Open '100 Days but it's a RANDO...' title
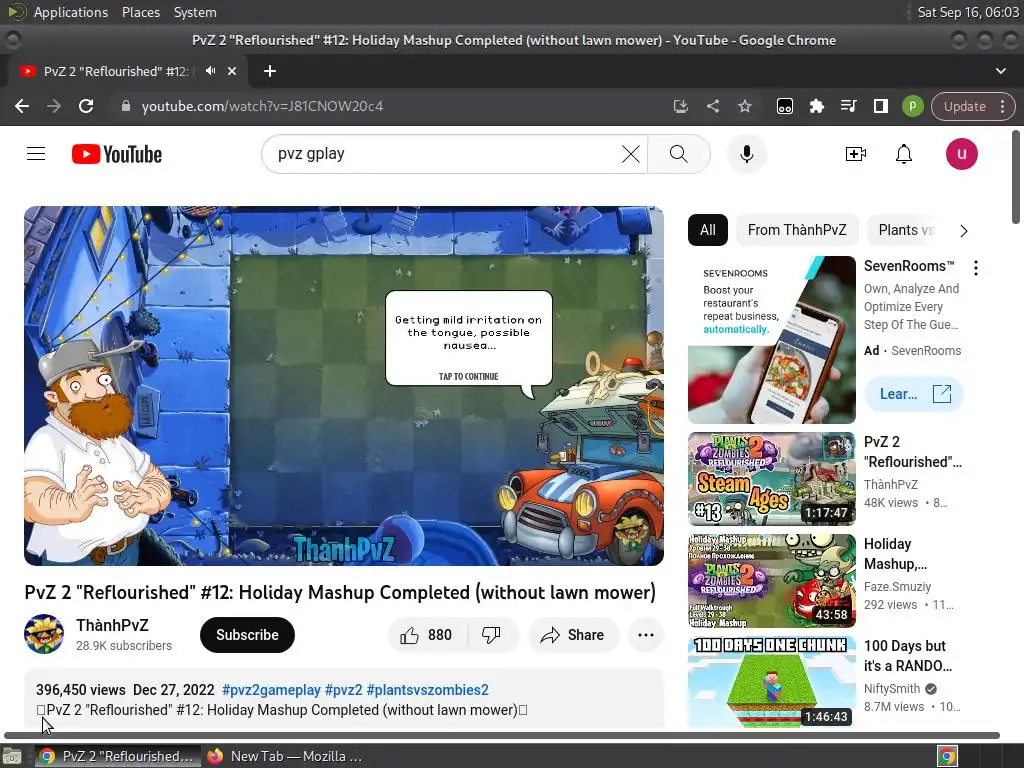This screenshot has width=1024, height=768. (908, 656)
